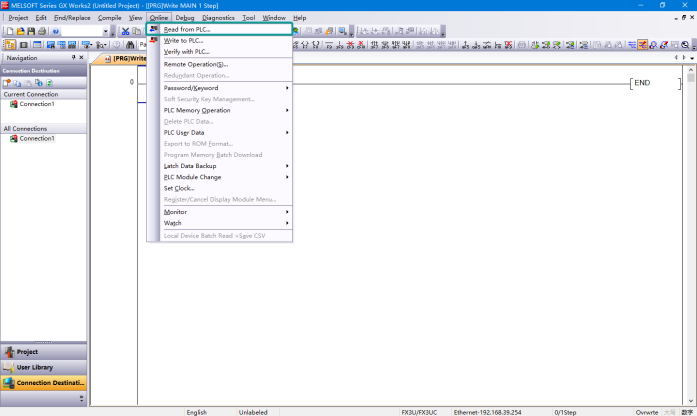Click the new connection icon in Connection Destination
This screenshot has width=697, height=416.
click(7, 83)
